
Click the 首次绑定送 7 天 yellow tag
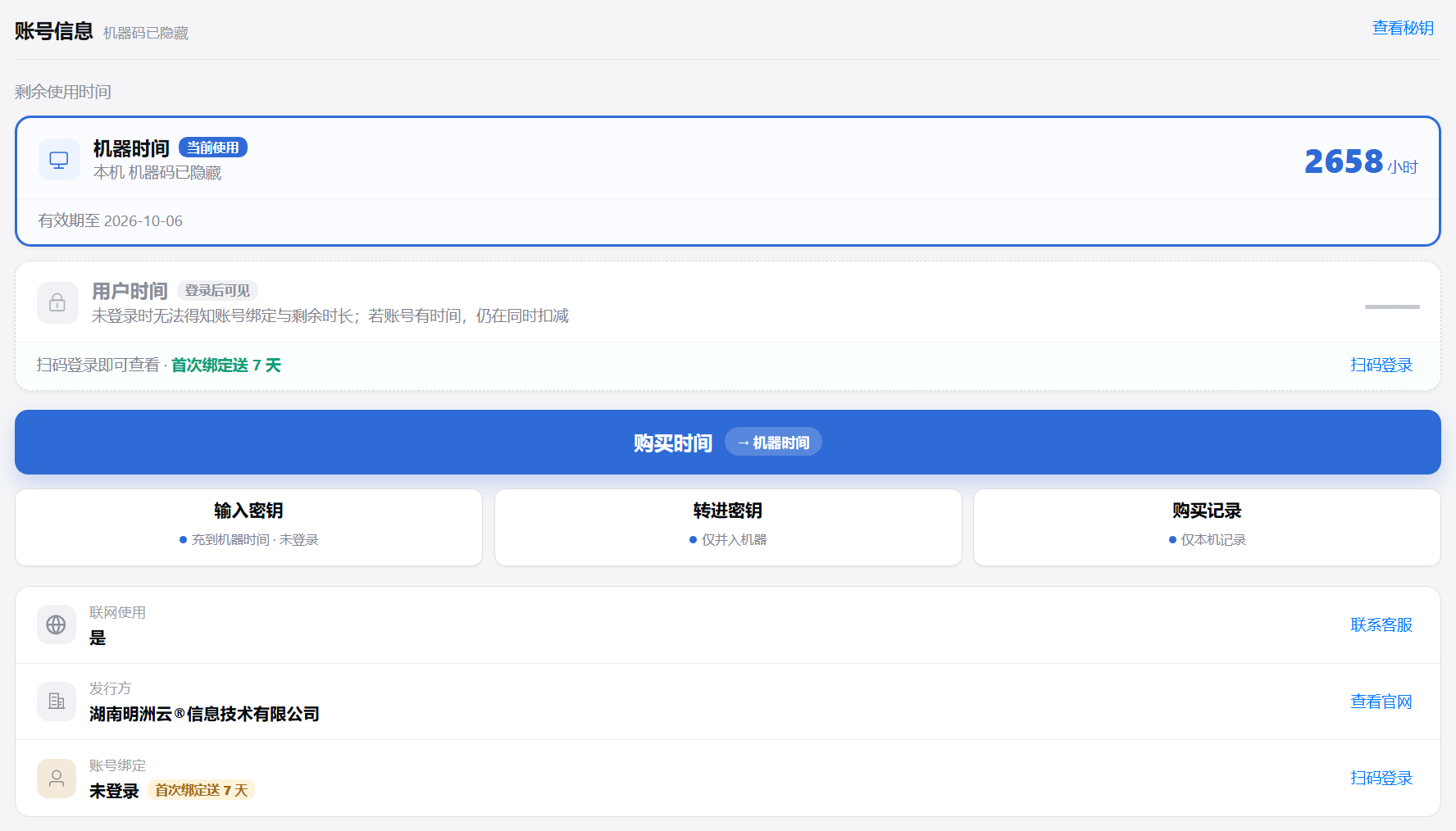coord(202,790)
